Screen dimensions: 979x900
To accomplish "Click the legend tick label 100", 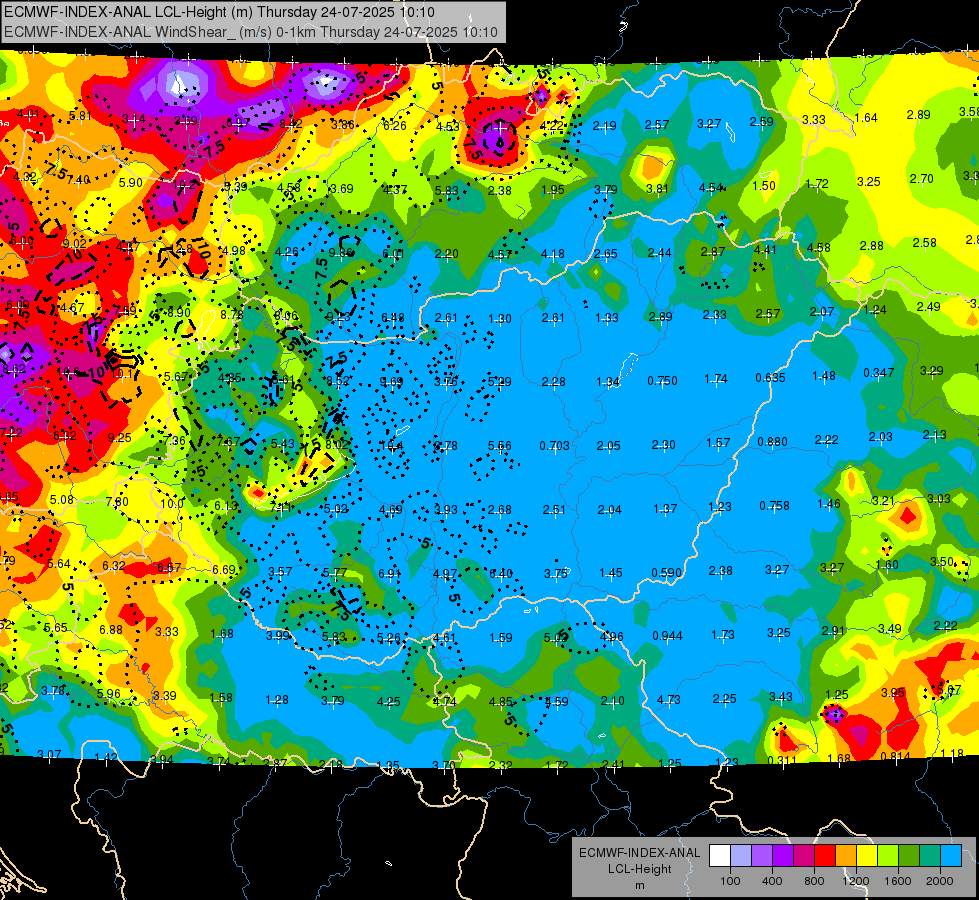I will click(730, 881).
